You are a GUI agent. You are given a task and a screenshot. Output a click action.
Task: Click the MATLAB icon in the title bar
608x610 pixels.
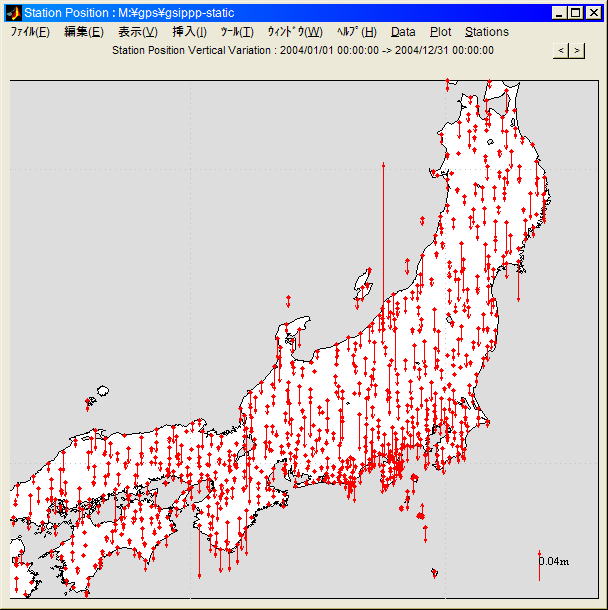click(13, 13)
